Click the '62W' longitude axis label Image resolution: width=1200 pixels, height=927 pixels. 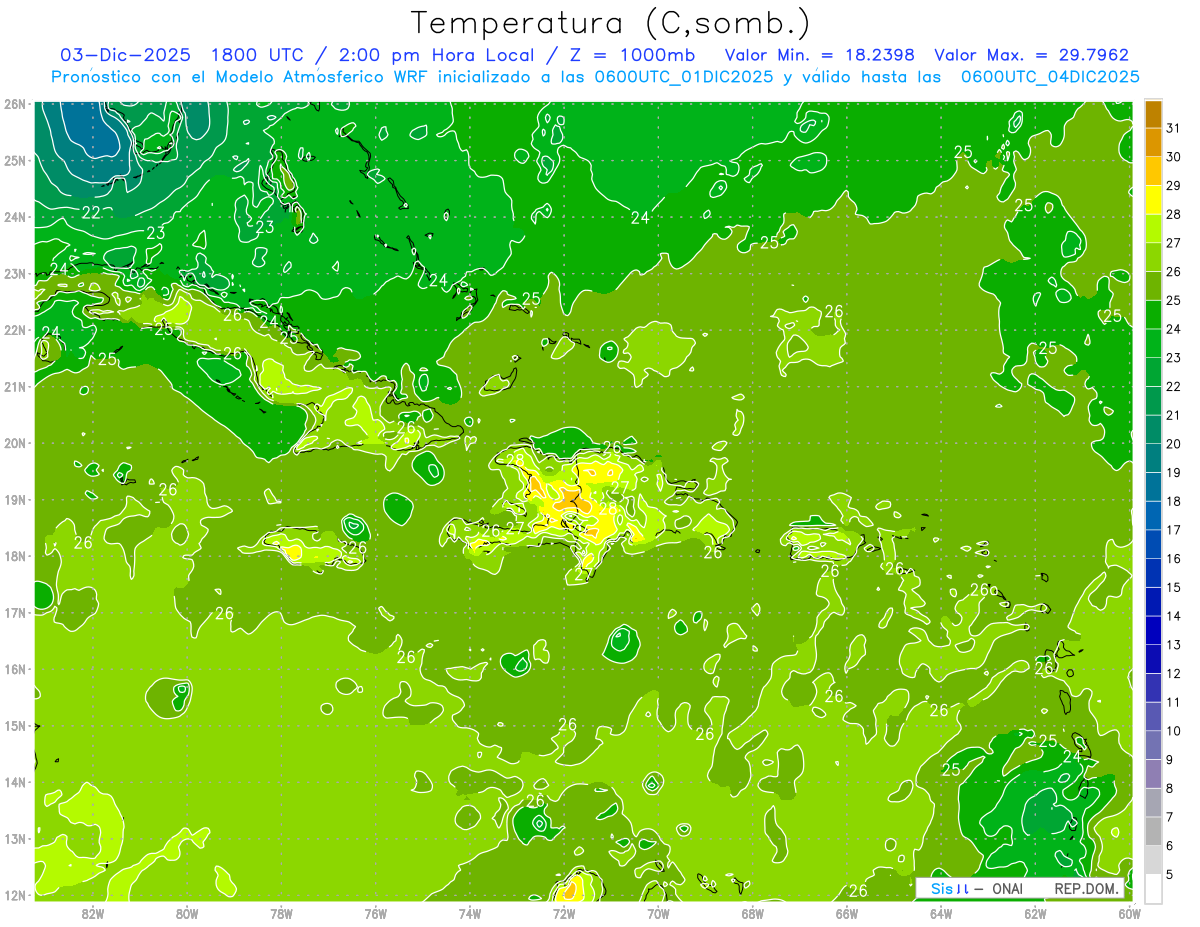click(x=1035, y=913)
